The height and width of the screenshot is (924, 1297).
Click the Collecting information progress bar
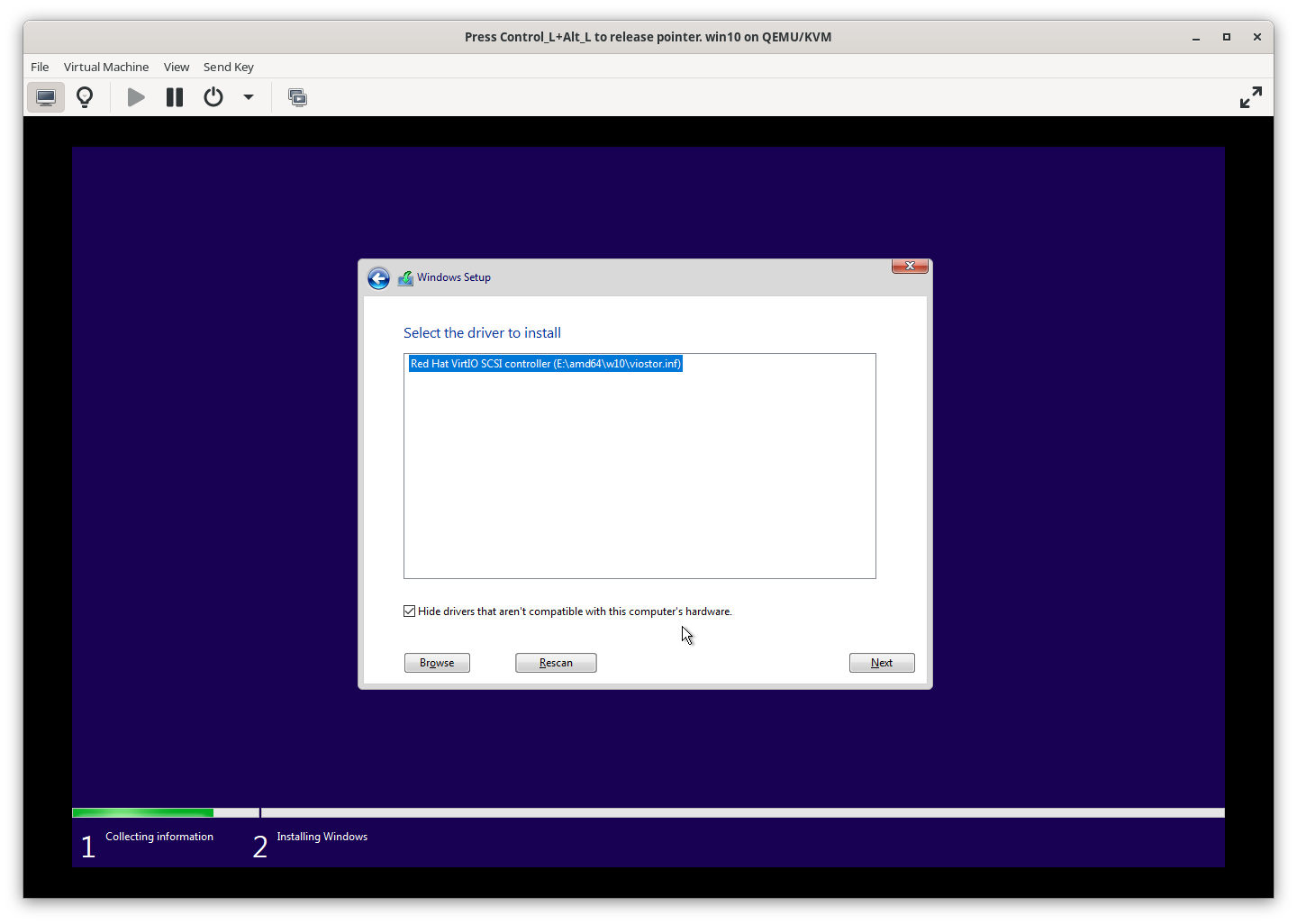(x=166, y=813)
